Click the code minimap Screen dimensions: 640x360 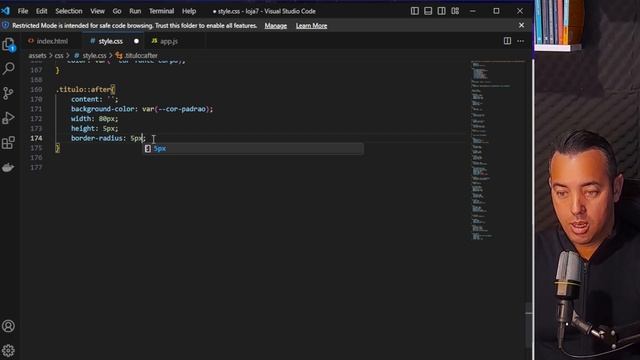pyautogui.click(x=497, y=151)
